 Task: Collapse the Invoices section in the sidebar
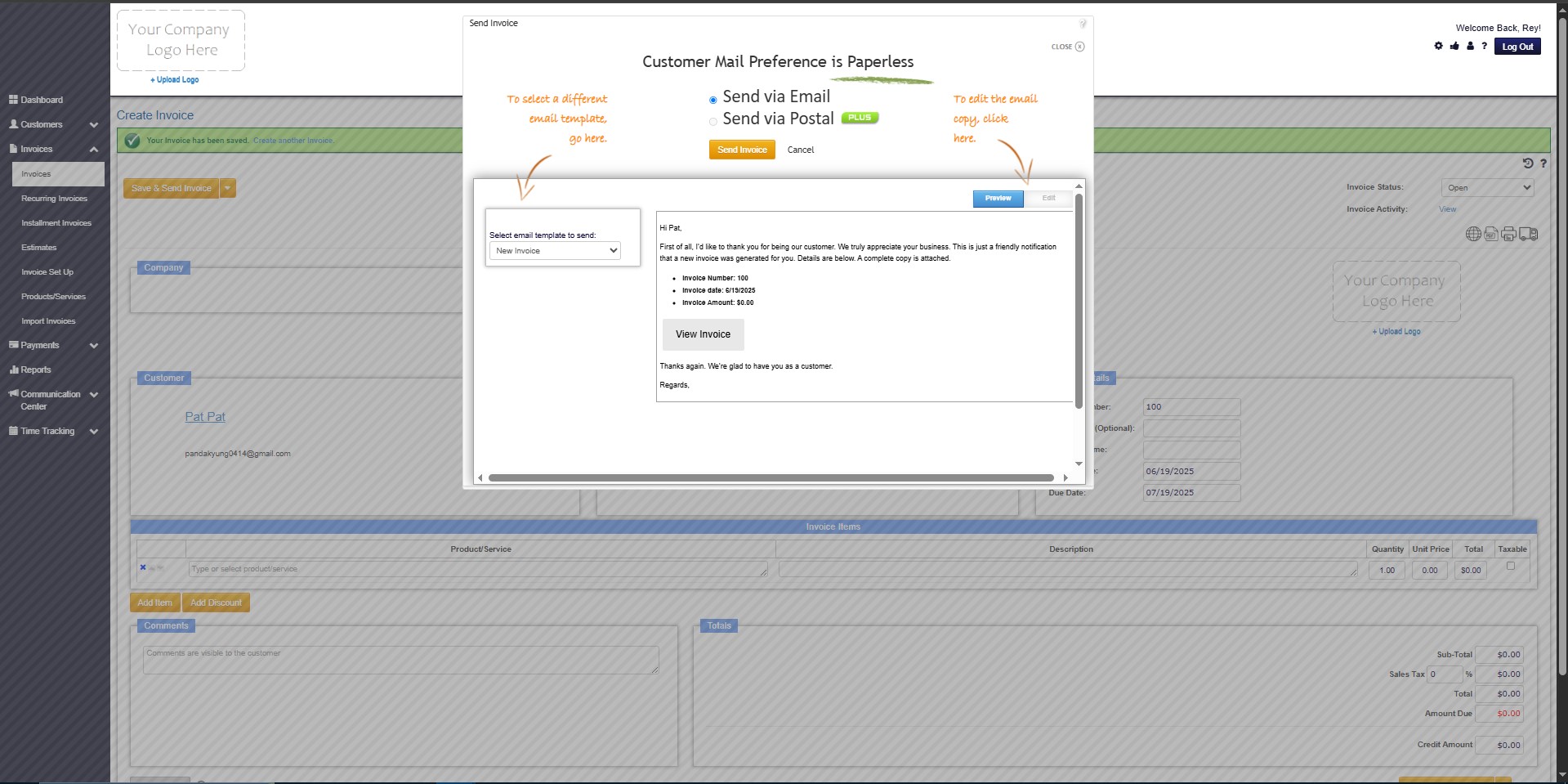click(94, 149)
